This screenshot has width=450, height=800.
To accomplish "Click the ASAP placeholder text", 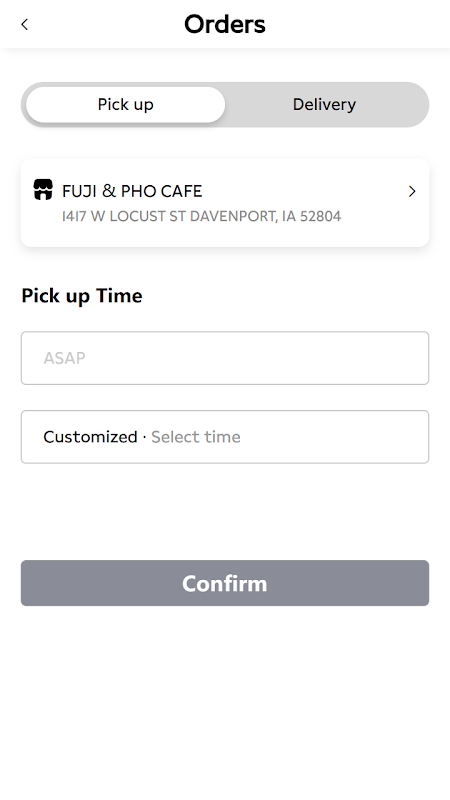I will [x=64, y=358].
